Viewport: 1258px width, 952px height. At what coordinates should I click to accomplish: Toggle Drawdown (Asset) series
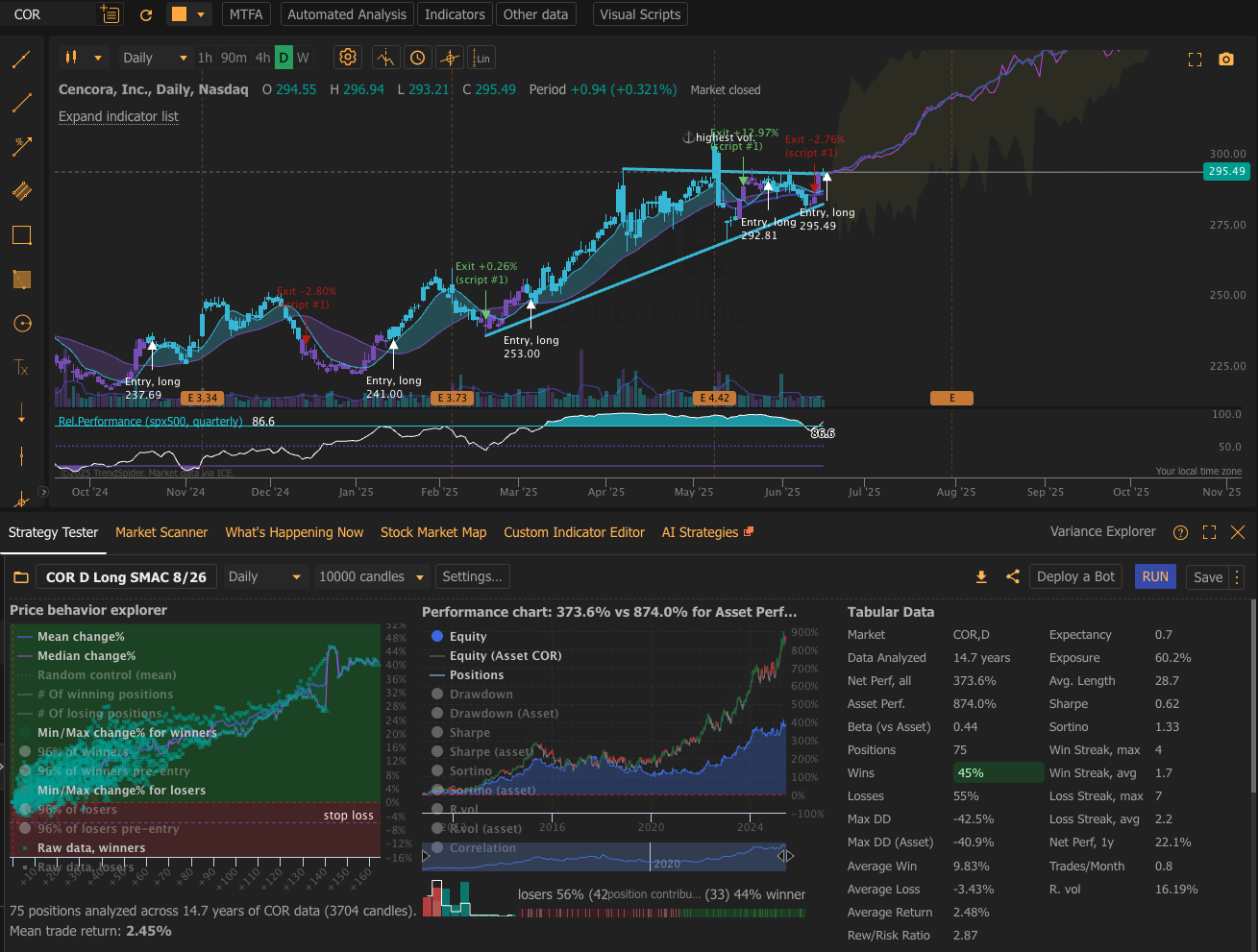494,713
